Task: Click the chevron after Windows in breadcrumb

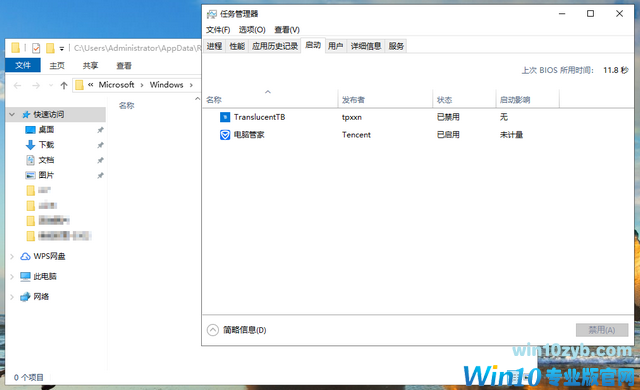Action: pyautogui.click(x=191, y=85)
